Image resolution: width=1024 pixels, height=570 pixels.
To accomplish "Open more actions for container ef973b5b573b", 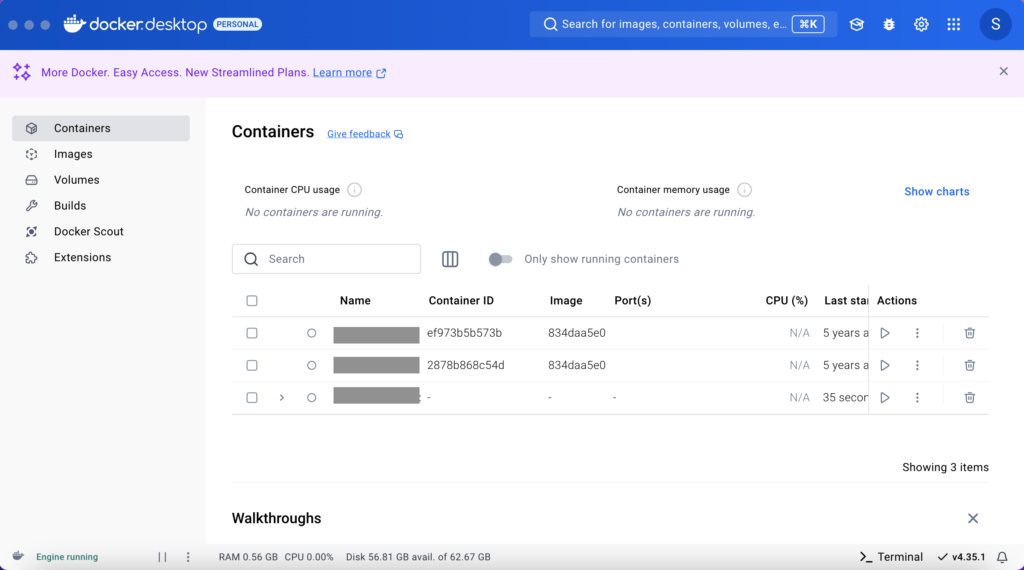I will pos(917,333).
